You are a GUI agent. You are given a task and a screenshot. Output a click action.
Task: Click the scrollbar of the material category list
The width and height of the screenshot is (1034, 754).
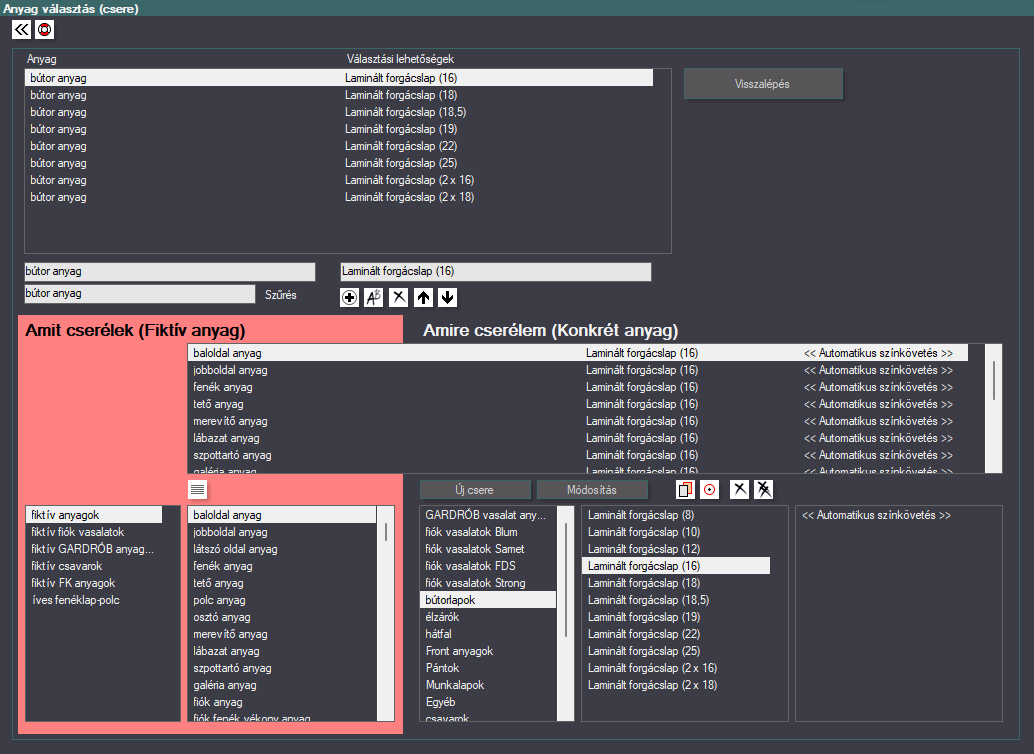point(566,613)
